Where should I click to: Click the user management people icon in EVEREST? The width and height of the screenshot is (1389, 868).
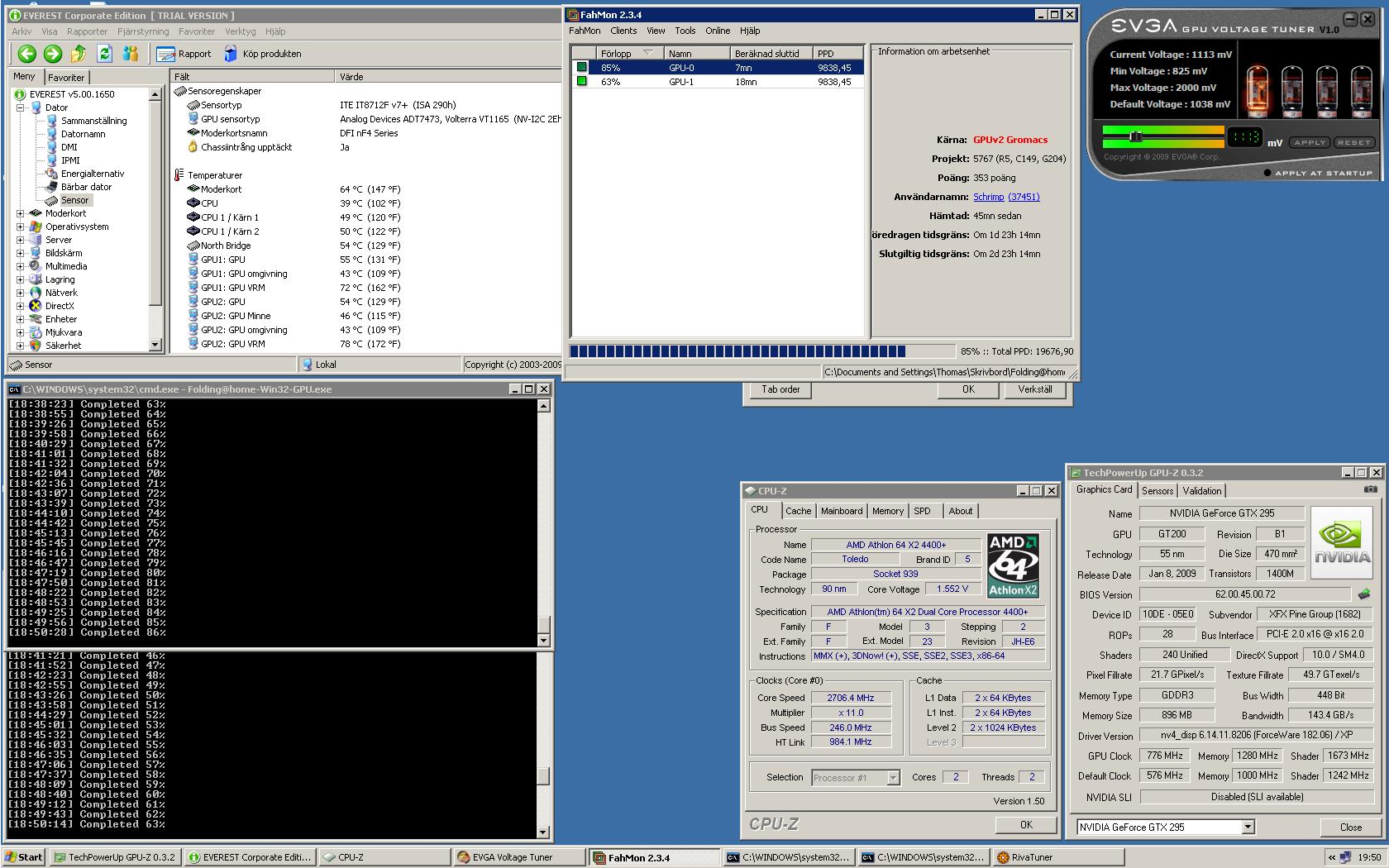click(x=130, y=54)
